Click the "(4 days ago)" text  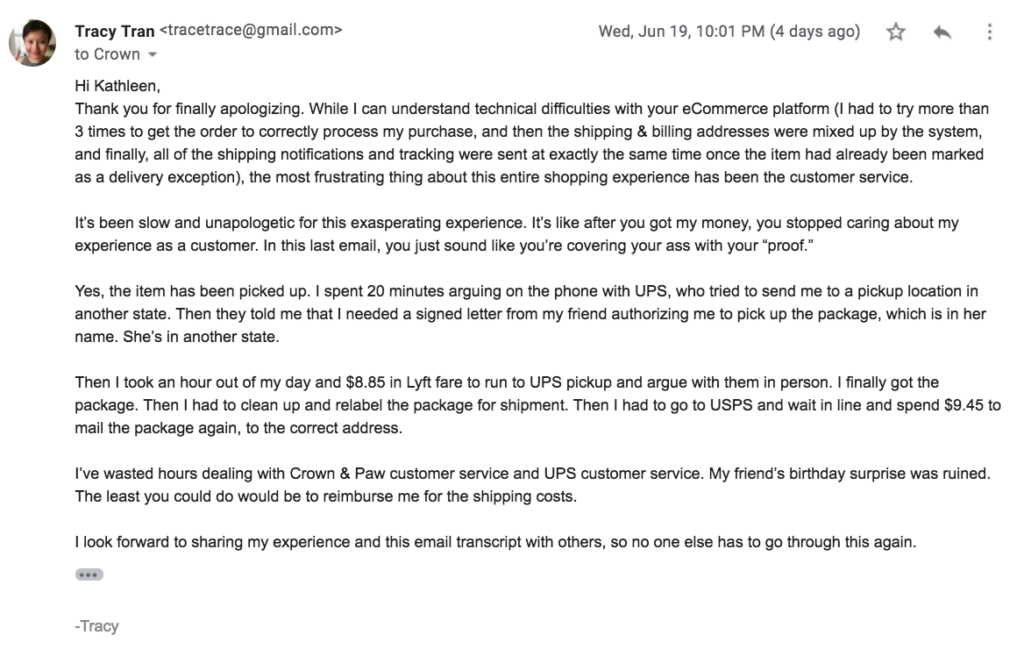pos(815,31)
